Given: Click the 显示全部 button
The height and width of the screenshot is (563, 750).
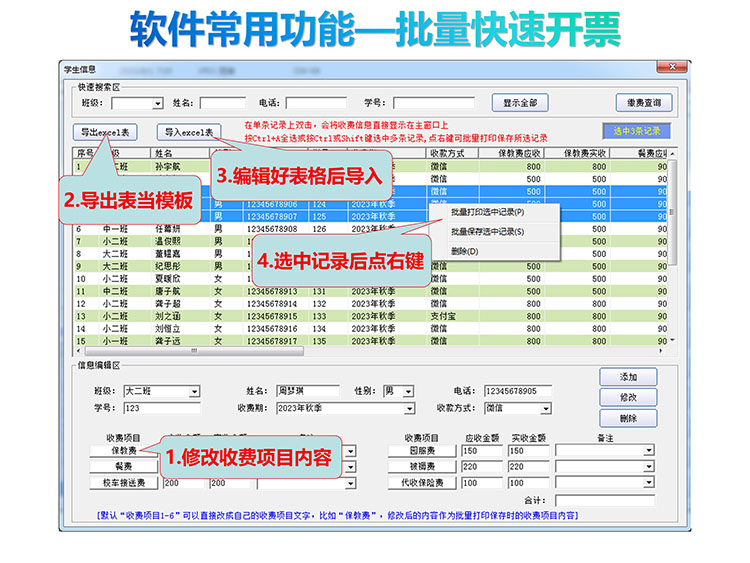Looking at the screenshot, I should (520, 103).
